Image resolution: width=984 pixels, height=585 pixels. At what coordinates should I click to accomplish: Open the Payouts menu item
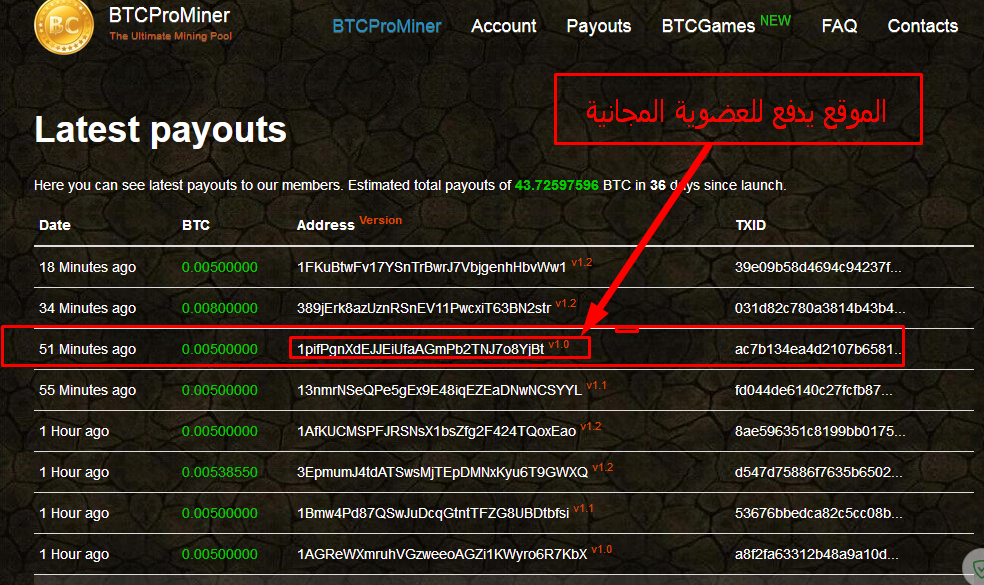[x=599, y=26]
